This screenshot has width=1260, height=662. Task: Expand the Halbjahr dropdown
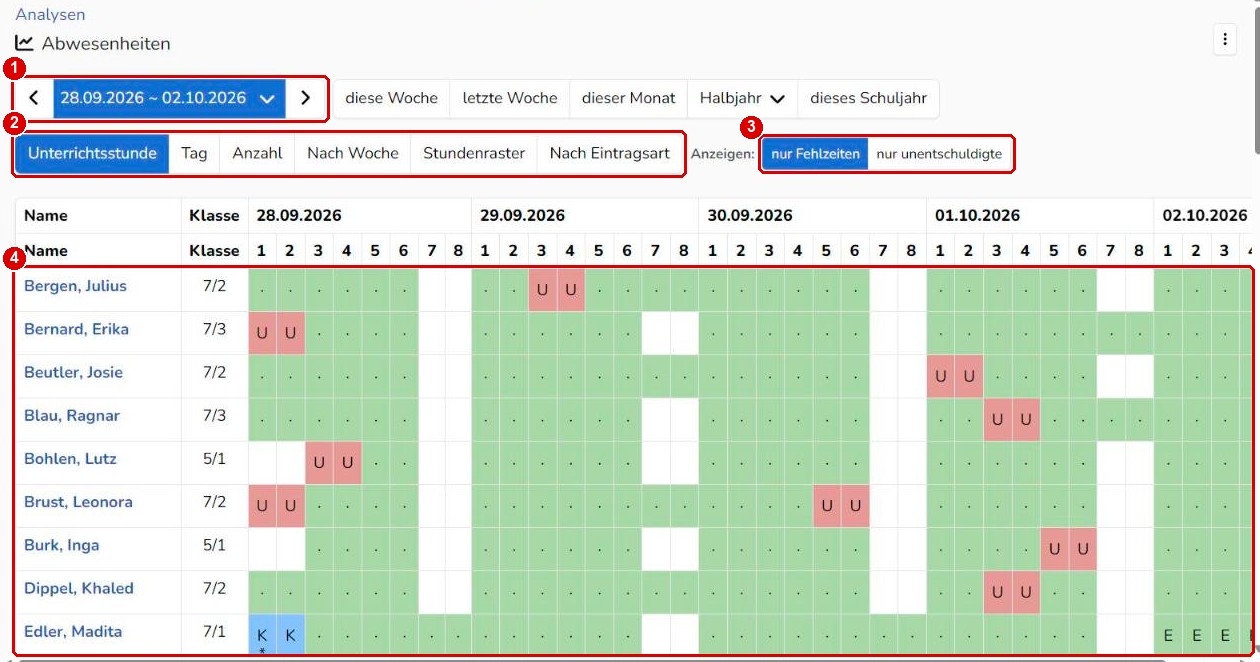click(742, 98)
